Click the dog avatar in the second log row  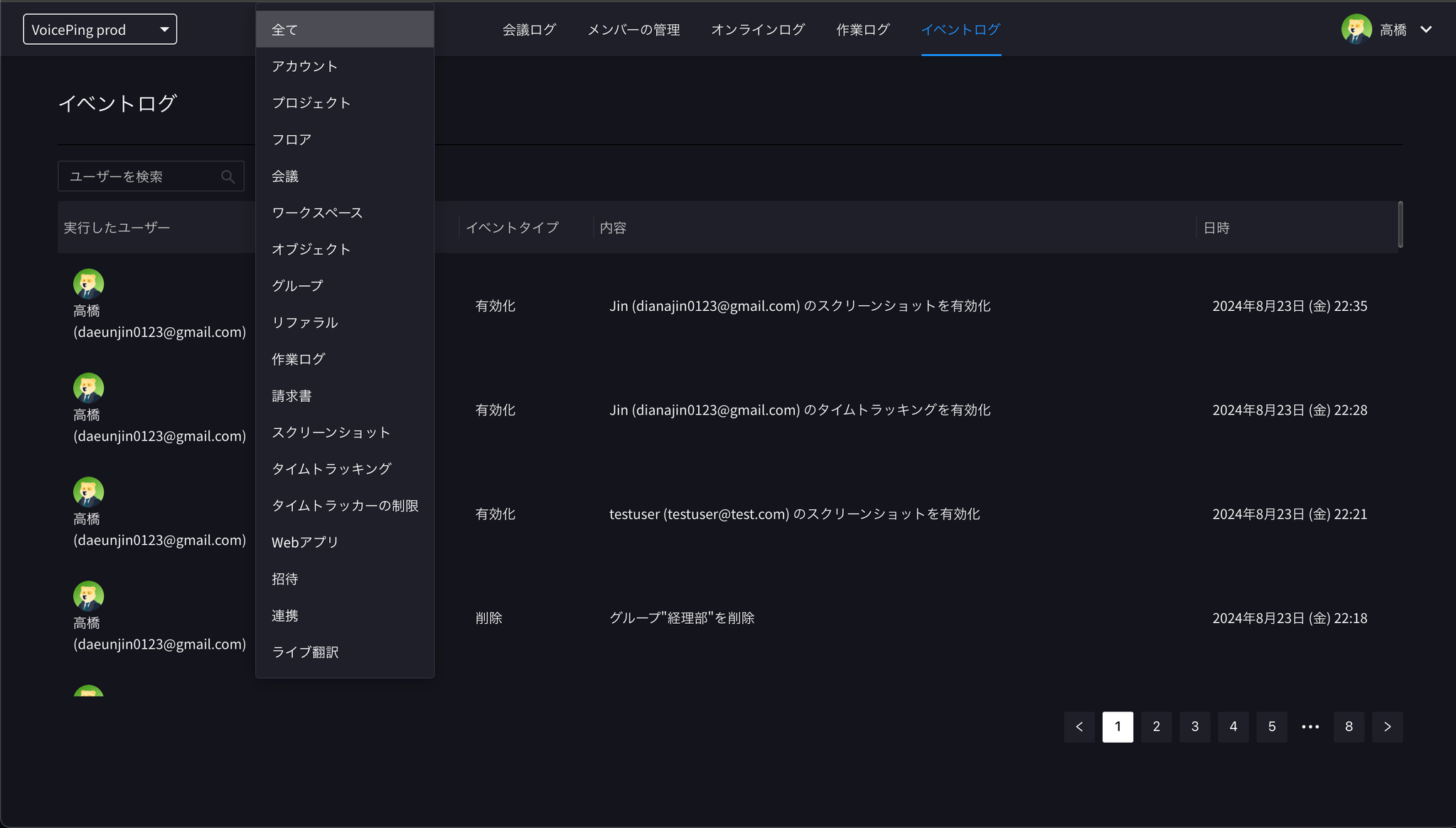88,386
